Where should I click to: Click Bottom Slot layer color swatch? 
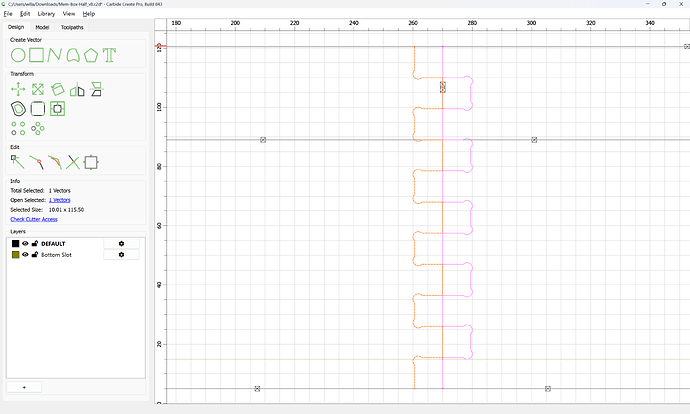(15, 255)
